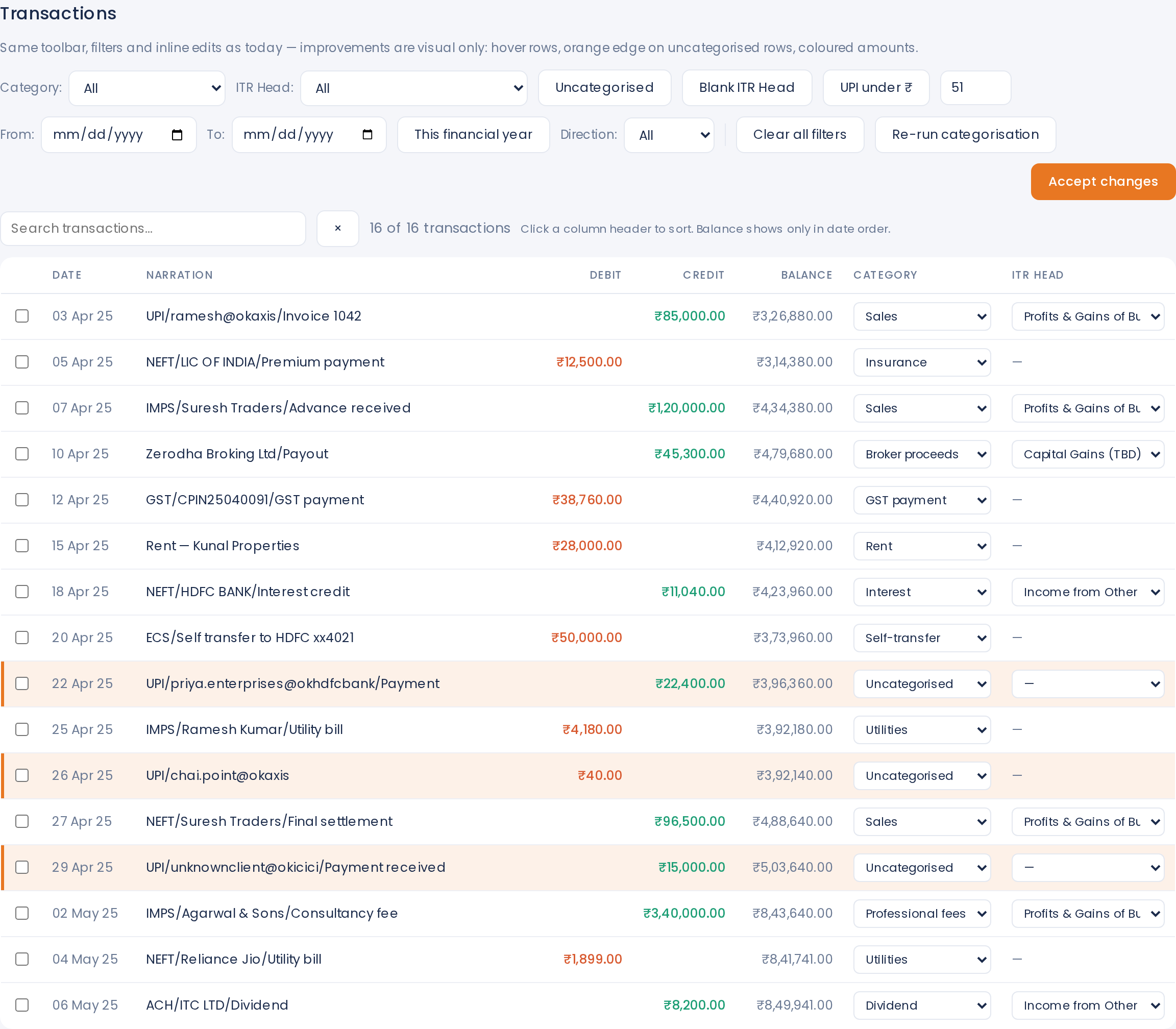The width and height of the screenshot is (1176, 1029).
Task: Open Income from Other dropdown for Dividend row
Action: 1088,1006
